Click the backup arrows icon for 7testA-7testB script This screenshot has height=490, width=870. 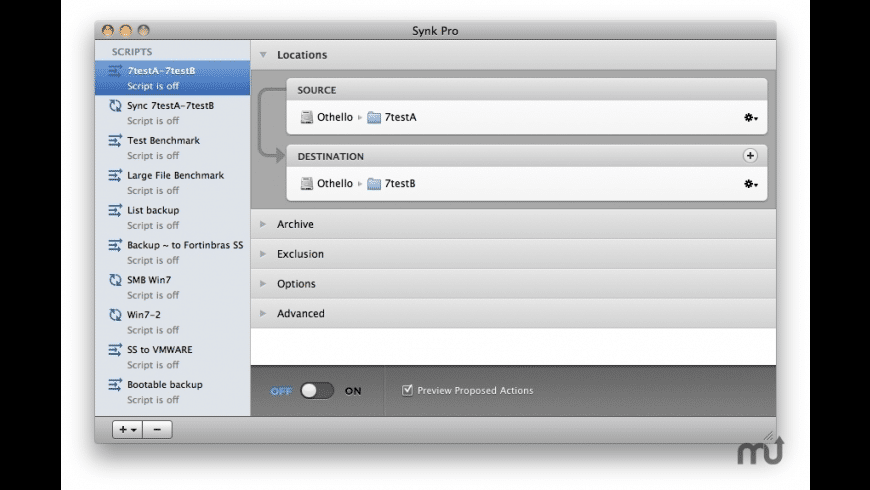115,71
